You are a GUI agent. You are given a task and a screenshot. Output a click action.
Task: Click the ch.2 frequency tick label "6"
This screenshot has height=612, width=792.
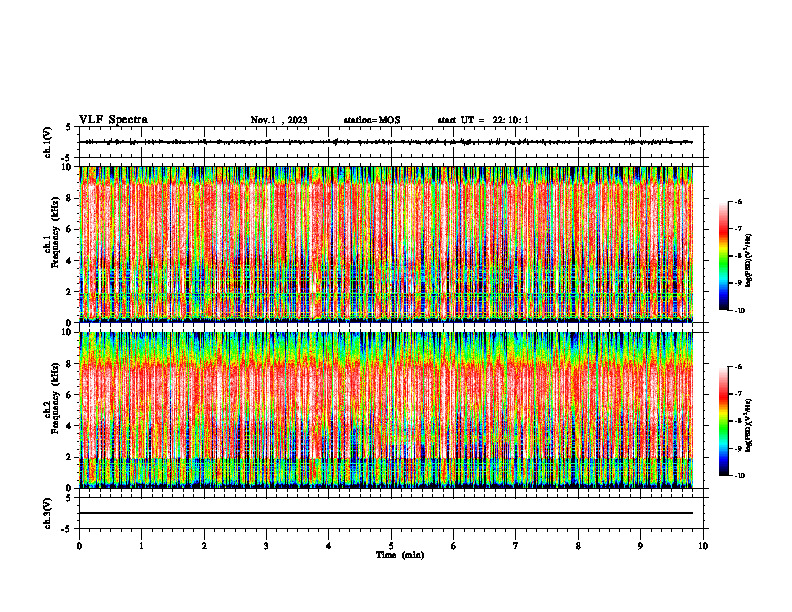click(x=70, y=395)
